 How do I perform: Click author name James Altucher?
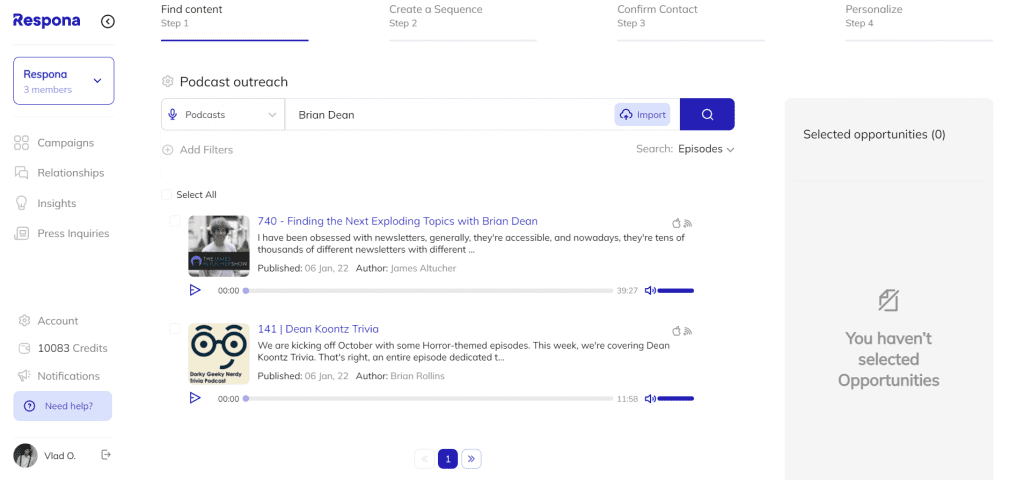point(423,268)
